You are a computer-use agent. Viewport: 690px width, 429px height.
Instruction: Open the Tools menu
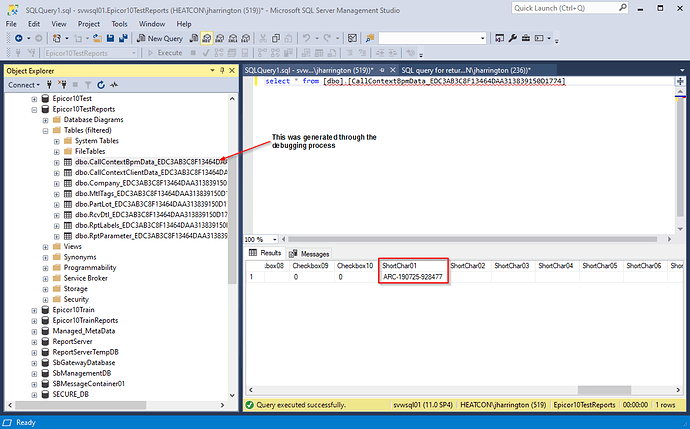pyautogui.click(x=119, y=24)
